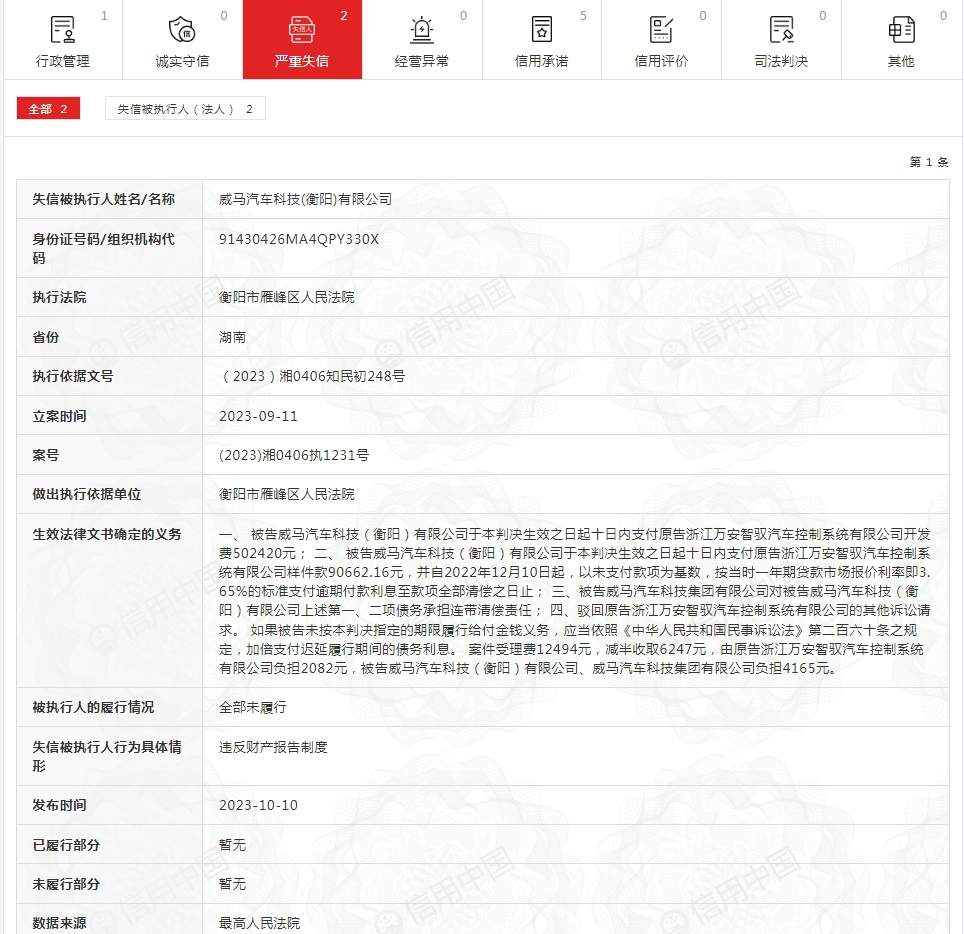Click the 其他 category icon
Image resolution: width=964 pixels, height=934 pixels.
901,30
